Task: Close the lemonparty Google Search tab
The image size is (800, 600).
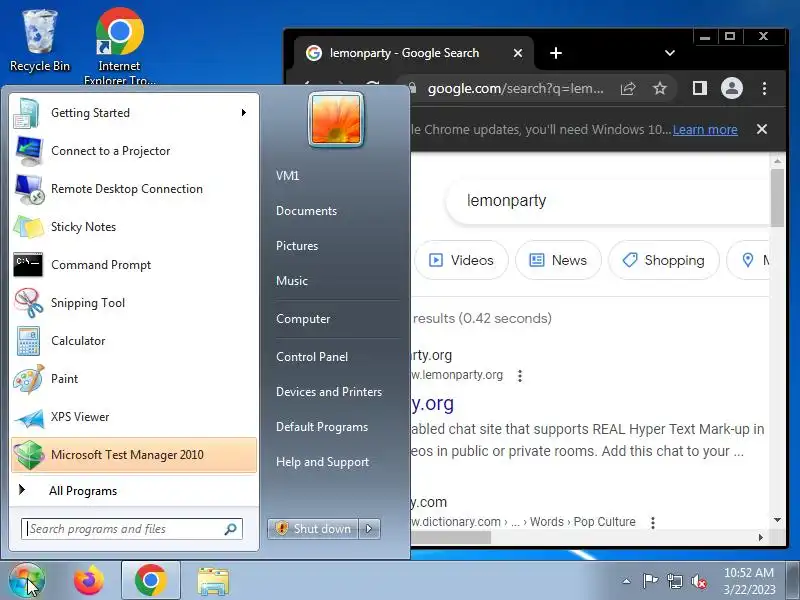Action: point(518,53)
